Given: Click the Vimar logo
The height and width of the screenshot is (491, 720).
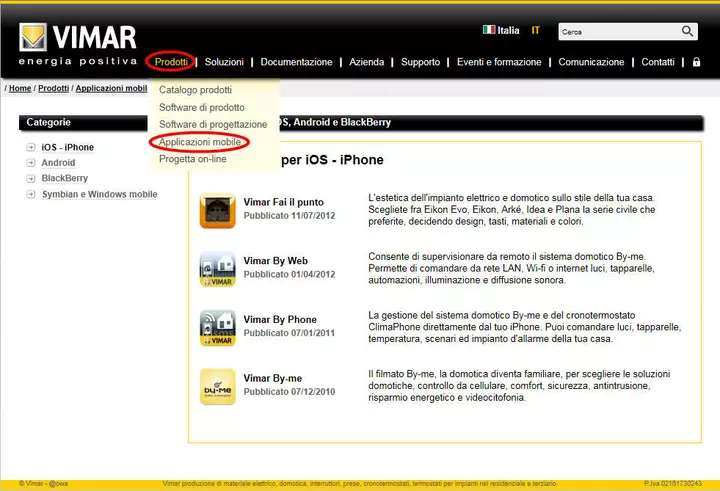Looking at the screenshot, I should pyautogui.click(x=78, y=44).
